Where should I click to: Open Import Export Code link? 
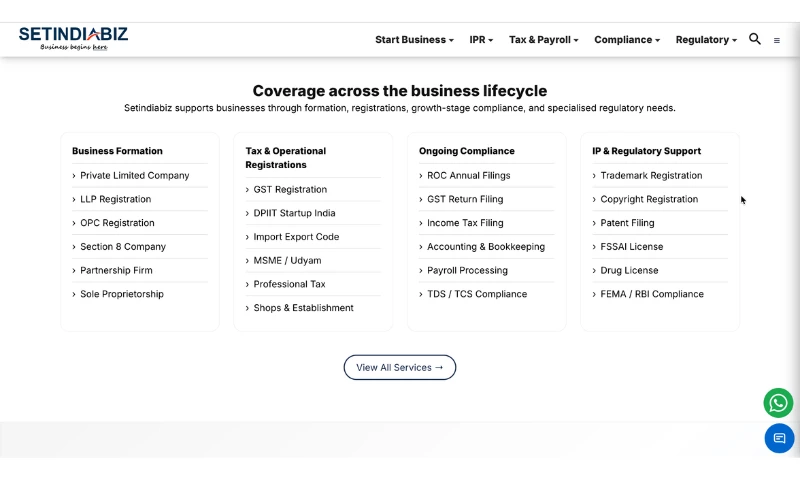(296, 237)
